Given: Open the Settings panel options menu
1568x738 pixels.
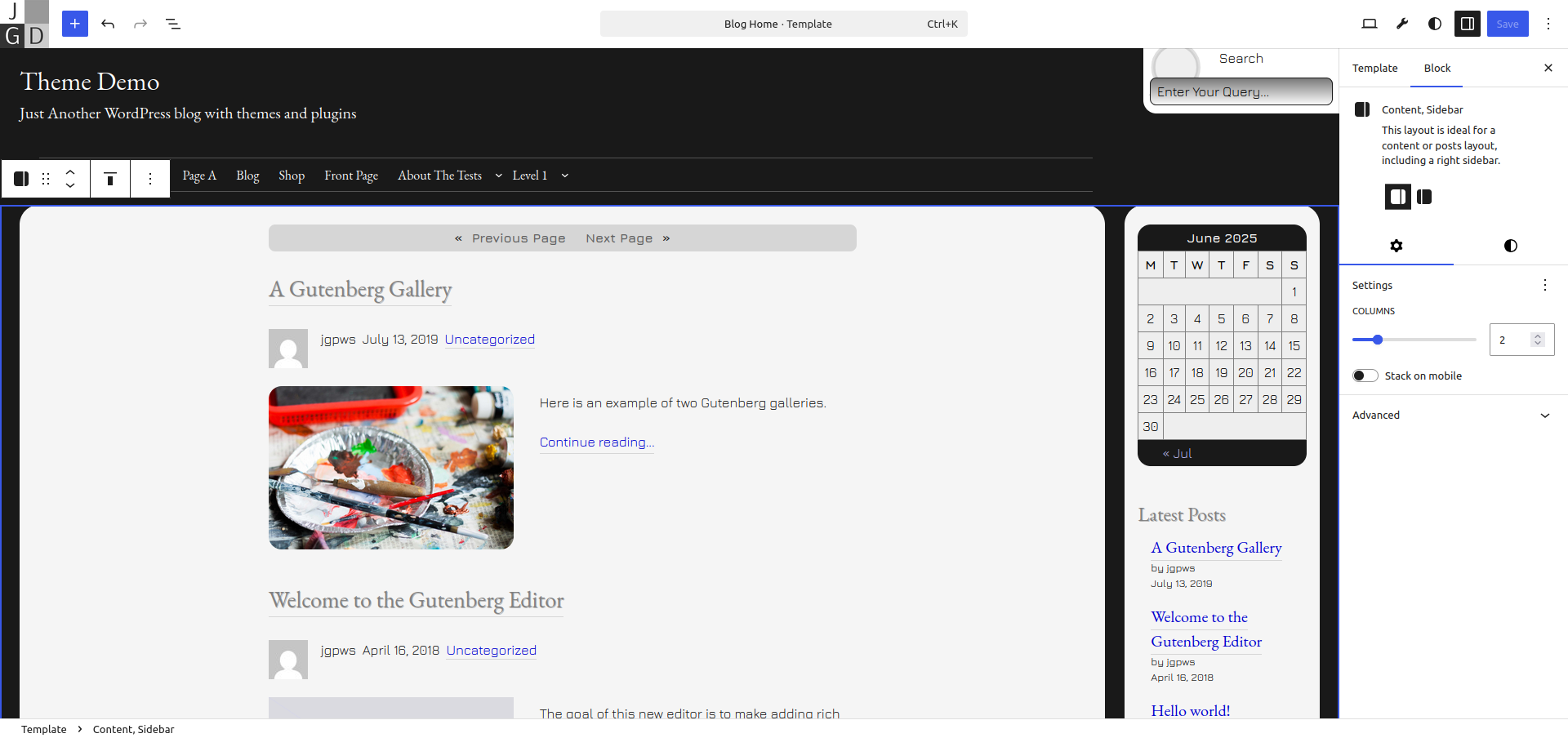Looking at the screenshot, I should click(x=1544, y=285).
